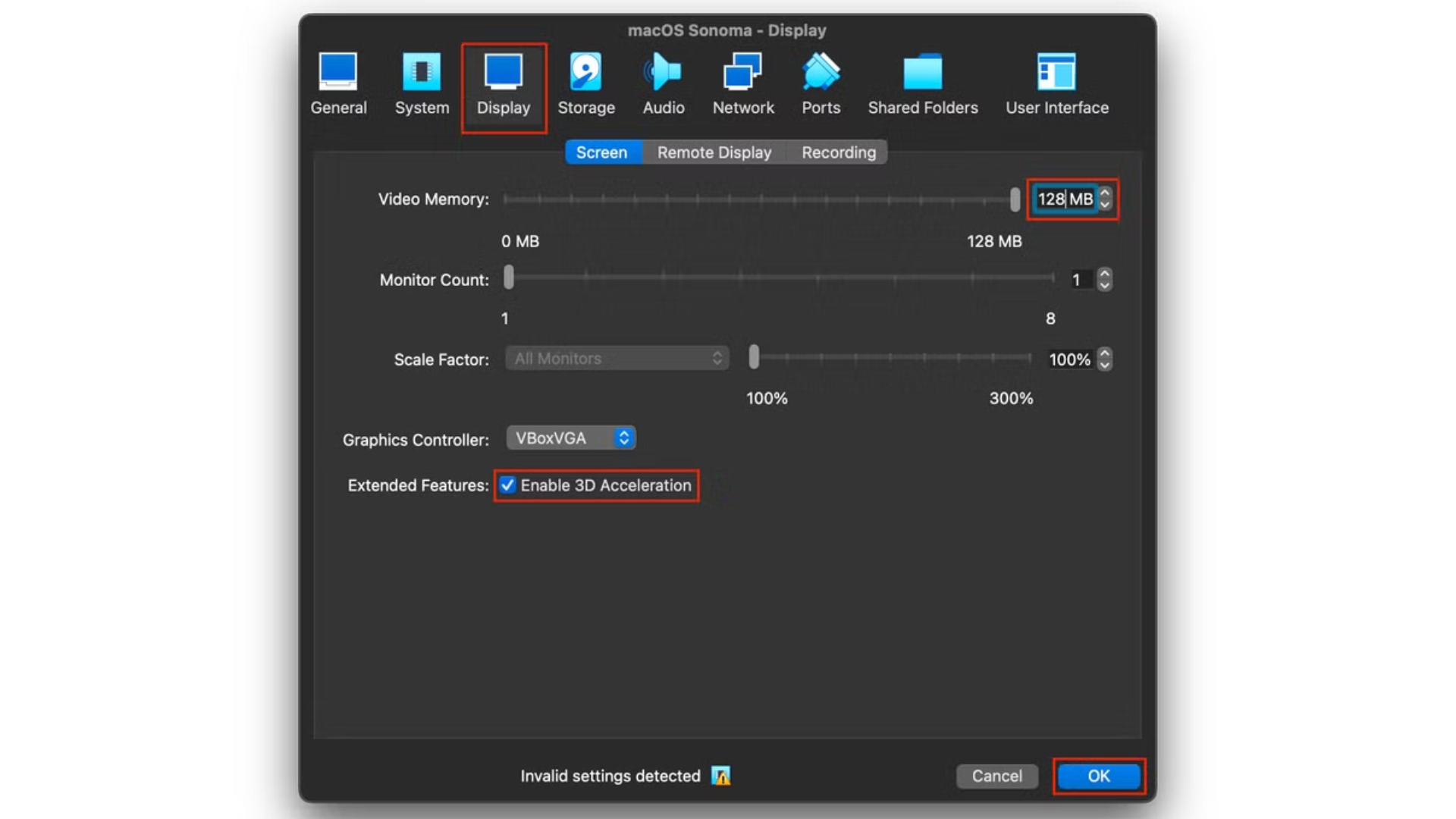Click into the Video Memory 128 MB field
The height and width of the screenshot is (819, 1456).
tap(1065, 199)
